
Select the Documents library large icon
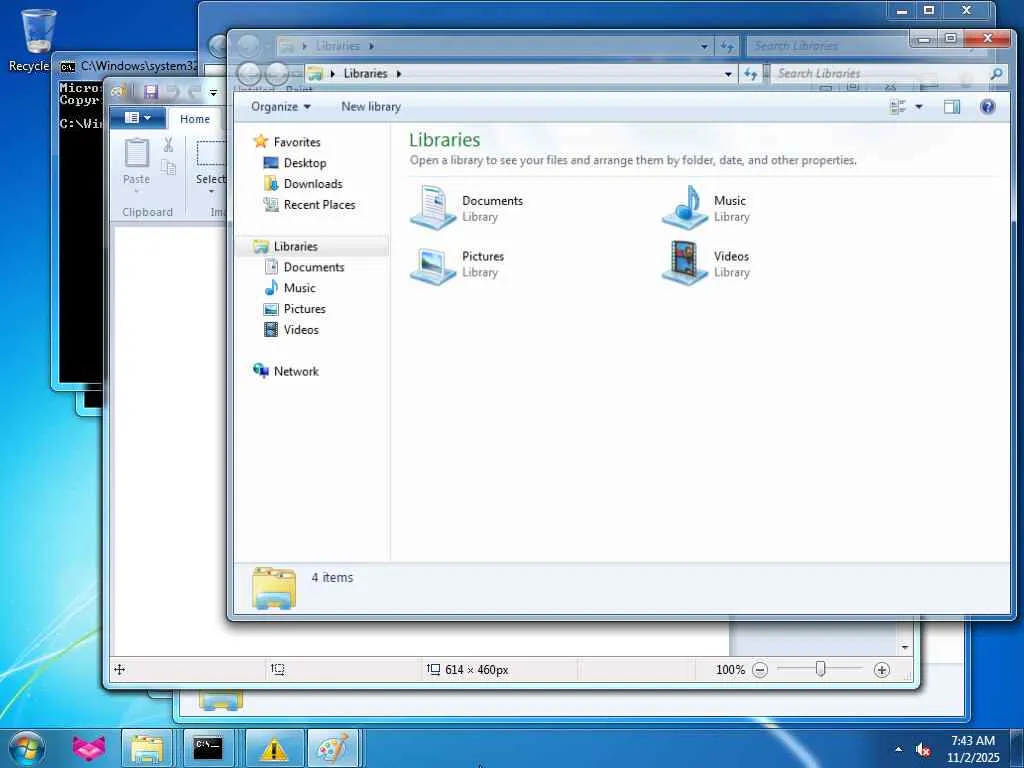pos(432,207)
